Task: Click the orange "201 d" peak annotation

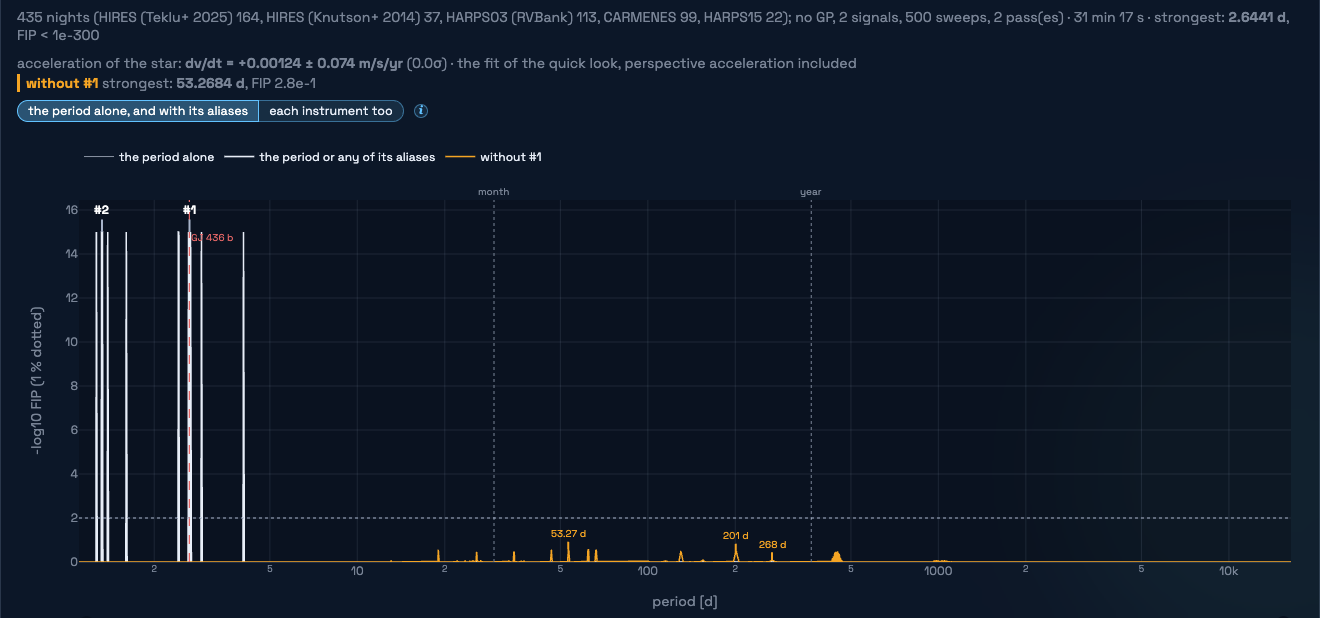Action: click(x=735, y=536)
